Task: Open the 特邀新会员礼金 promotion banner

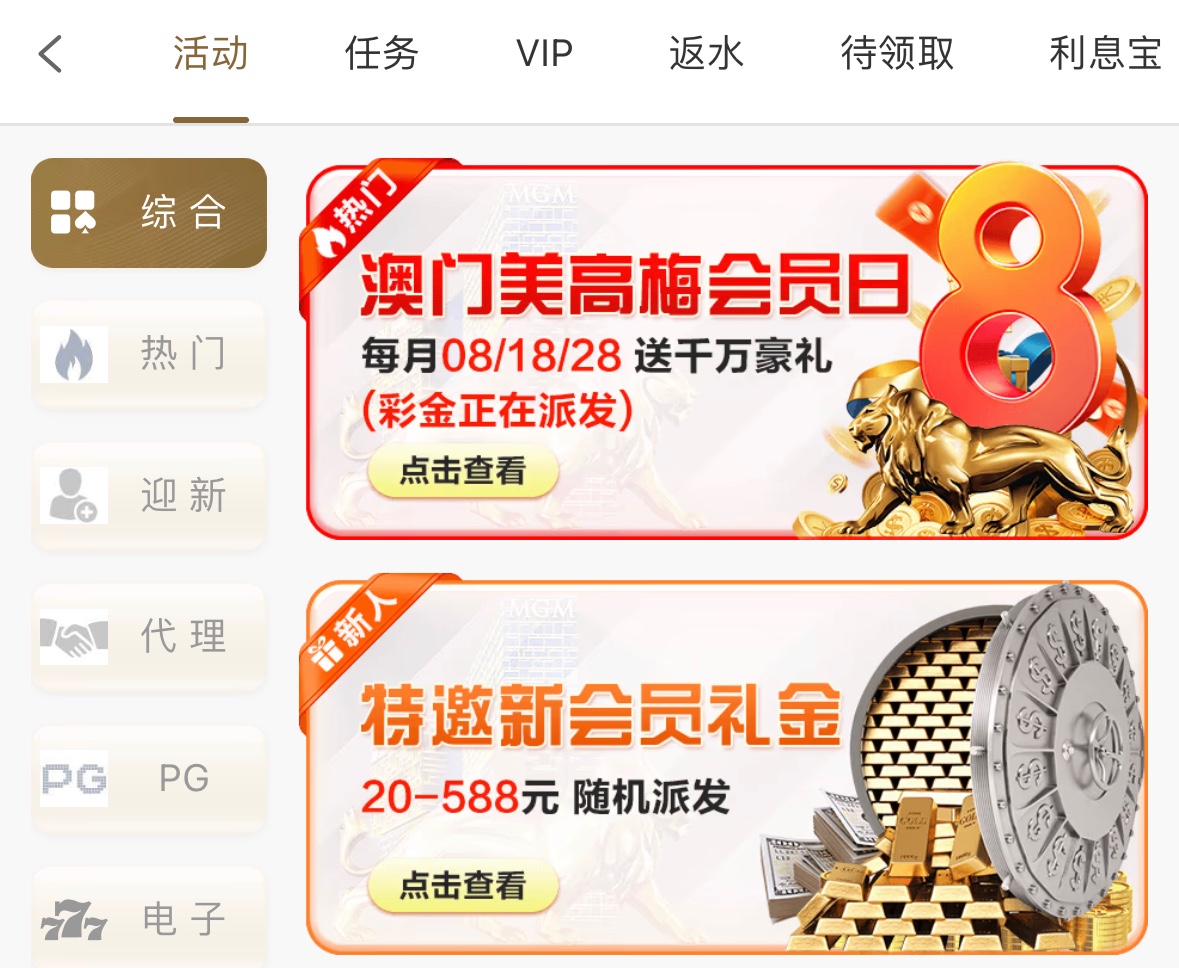Action: tap(726, 766)
